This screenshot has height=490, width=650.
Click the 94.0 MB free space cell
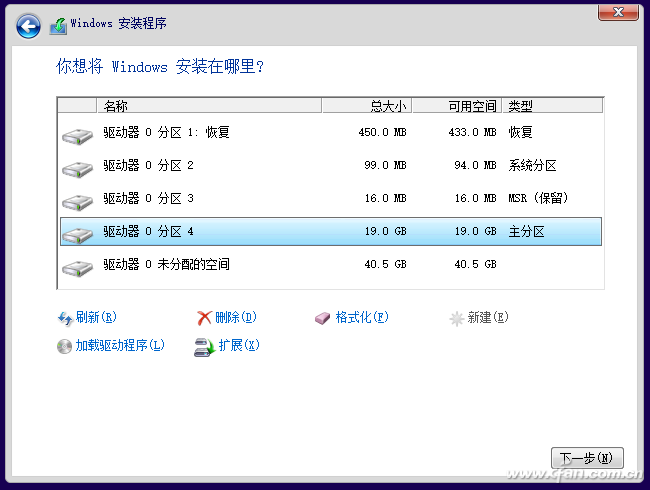click(x=475, y=166)
